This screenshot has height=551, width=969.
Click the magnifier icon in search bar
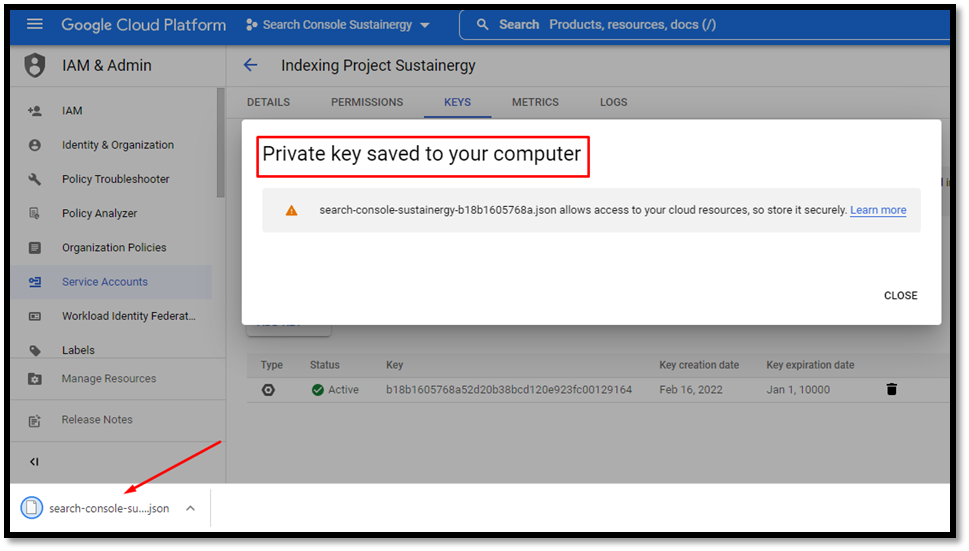pos(482,25)
